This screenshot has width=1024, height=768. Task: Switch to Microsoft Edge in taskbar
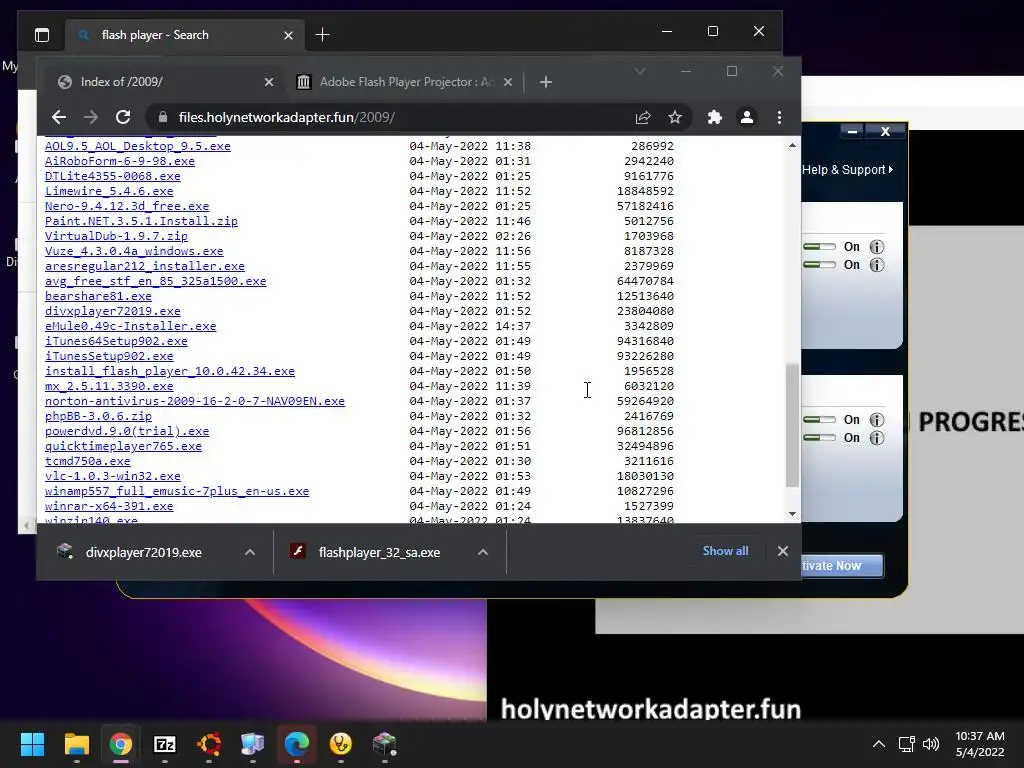[x=296, y=744]
